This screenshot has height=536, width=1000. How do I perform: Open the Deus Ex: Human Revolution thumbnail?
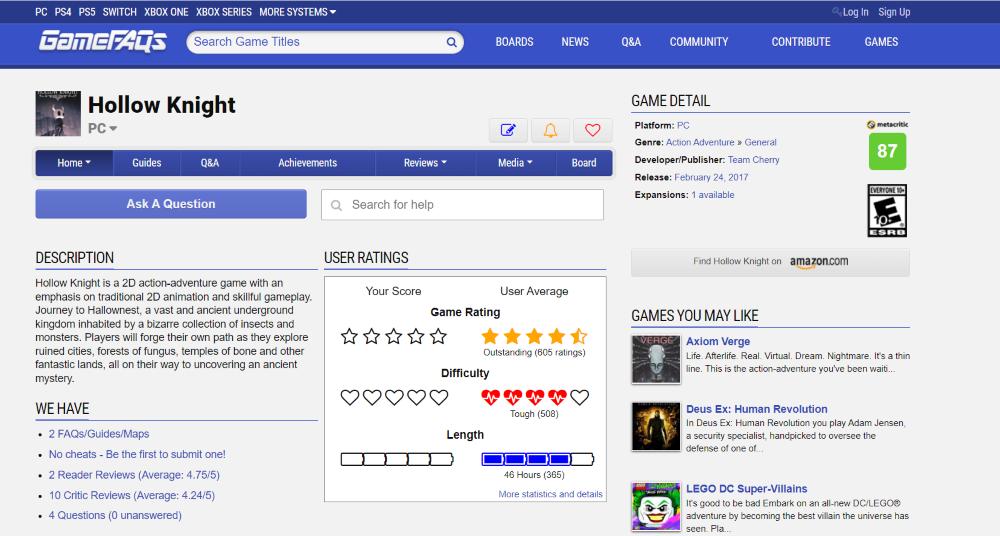click(656, 427)
